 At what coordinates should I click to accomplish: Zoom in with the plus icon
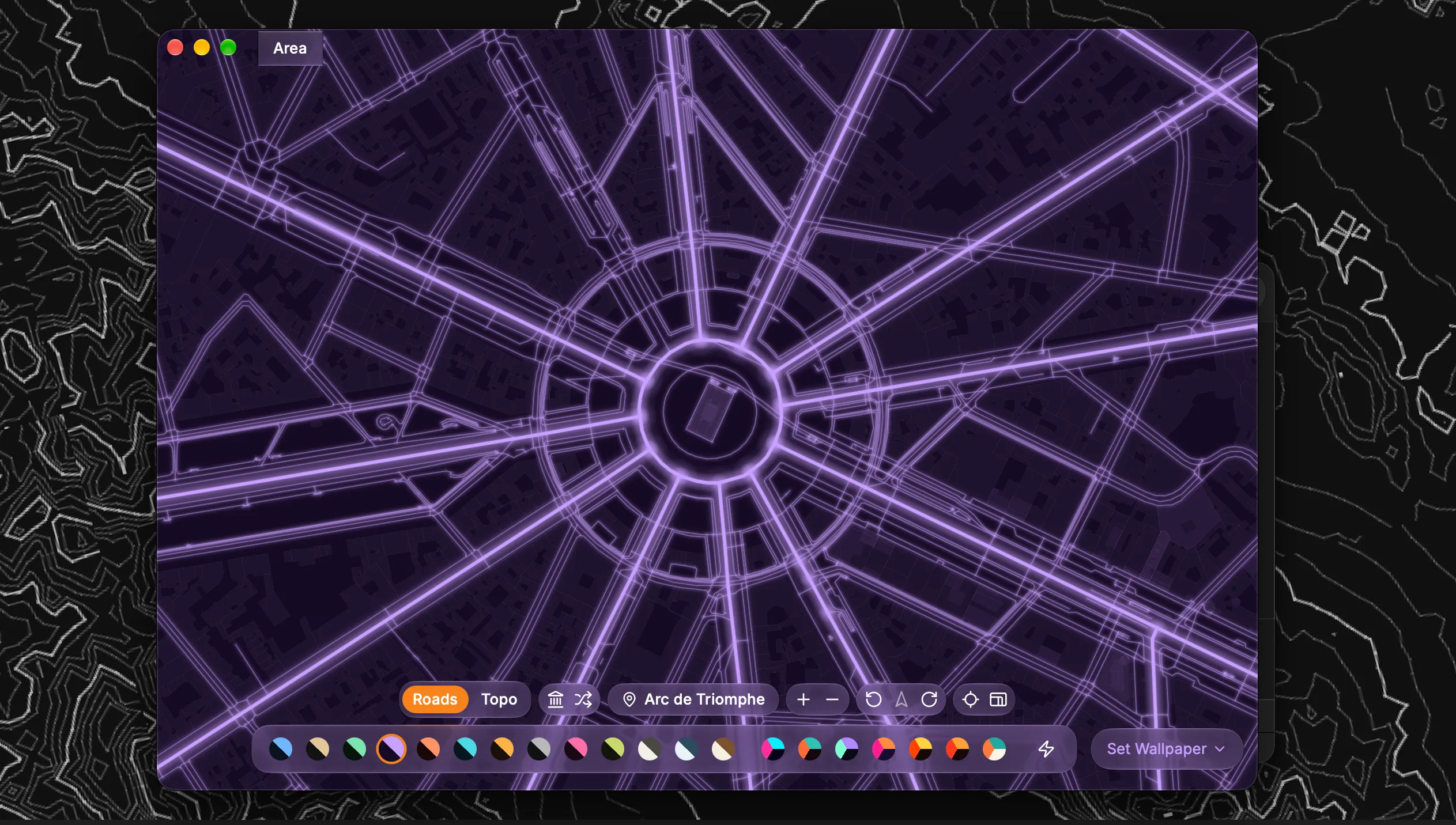pos(804,699)
